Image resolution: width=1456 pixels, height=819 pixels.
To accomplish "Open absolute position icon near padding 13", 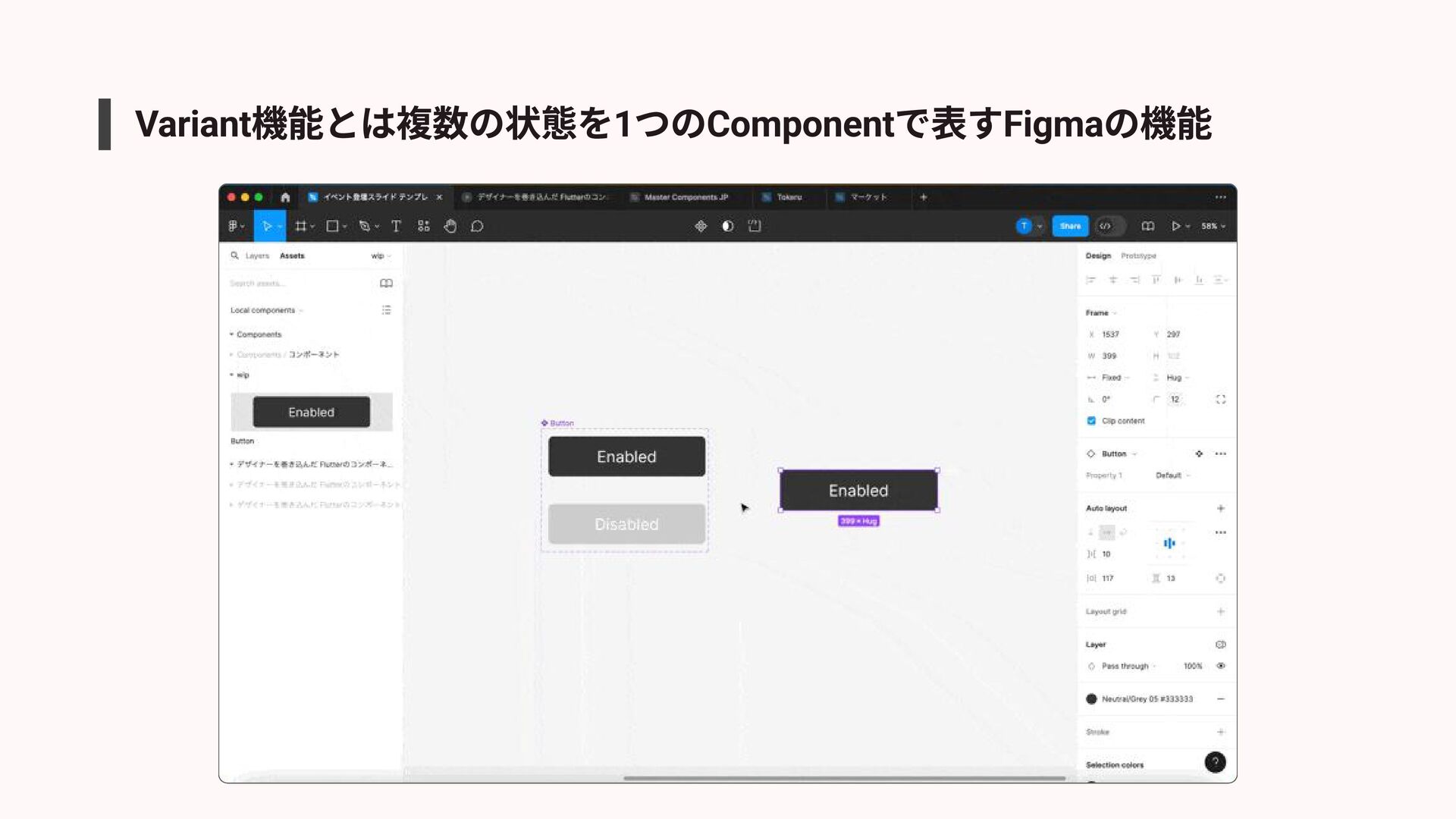I will pos(1220,578).
